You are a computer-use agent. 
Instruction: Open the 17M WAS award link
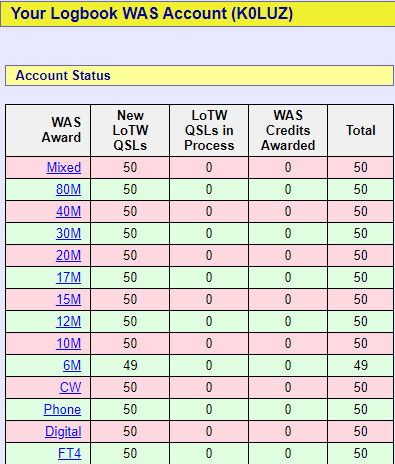(68, 277)
